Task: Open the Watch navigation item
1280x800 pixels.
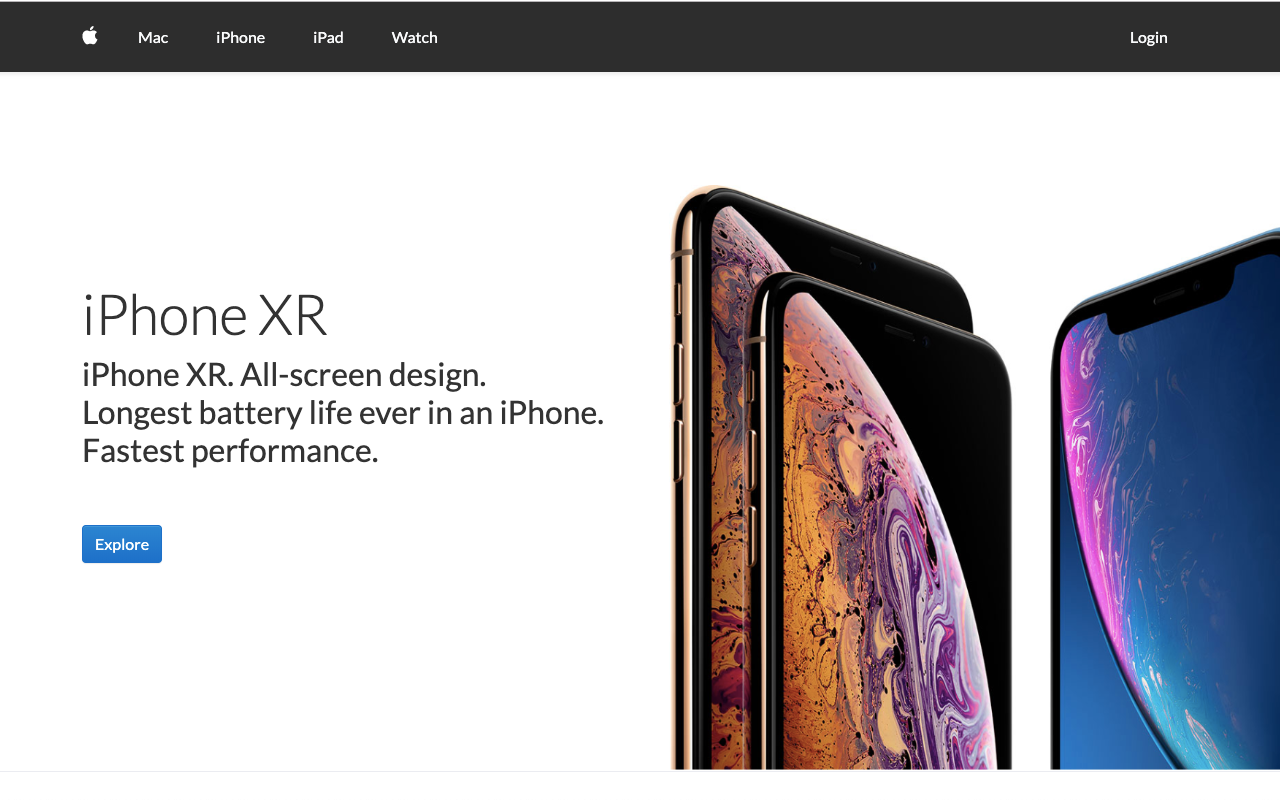Action: coord(414,37)
